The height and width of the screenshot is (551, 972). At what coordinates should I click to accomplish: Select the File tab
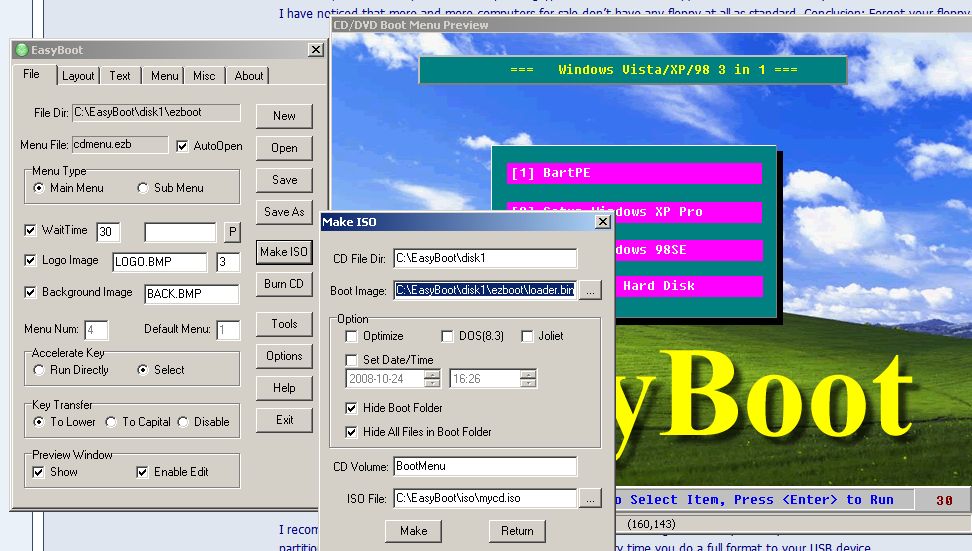pyautogui.click(x=32, y=74)
